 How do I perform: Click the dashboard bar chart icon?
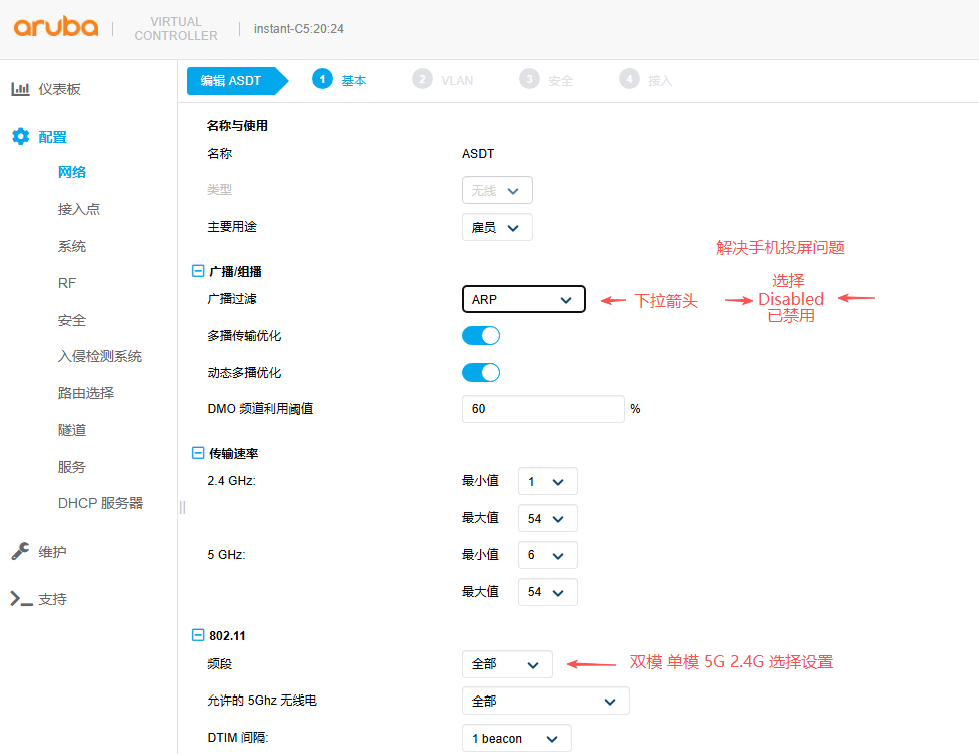click(x=20, y=89)
